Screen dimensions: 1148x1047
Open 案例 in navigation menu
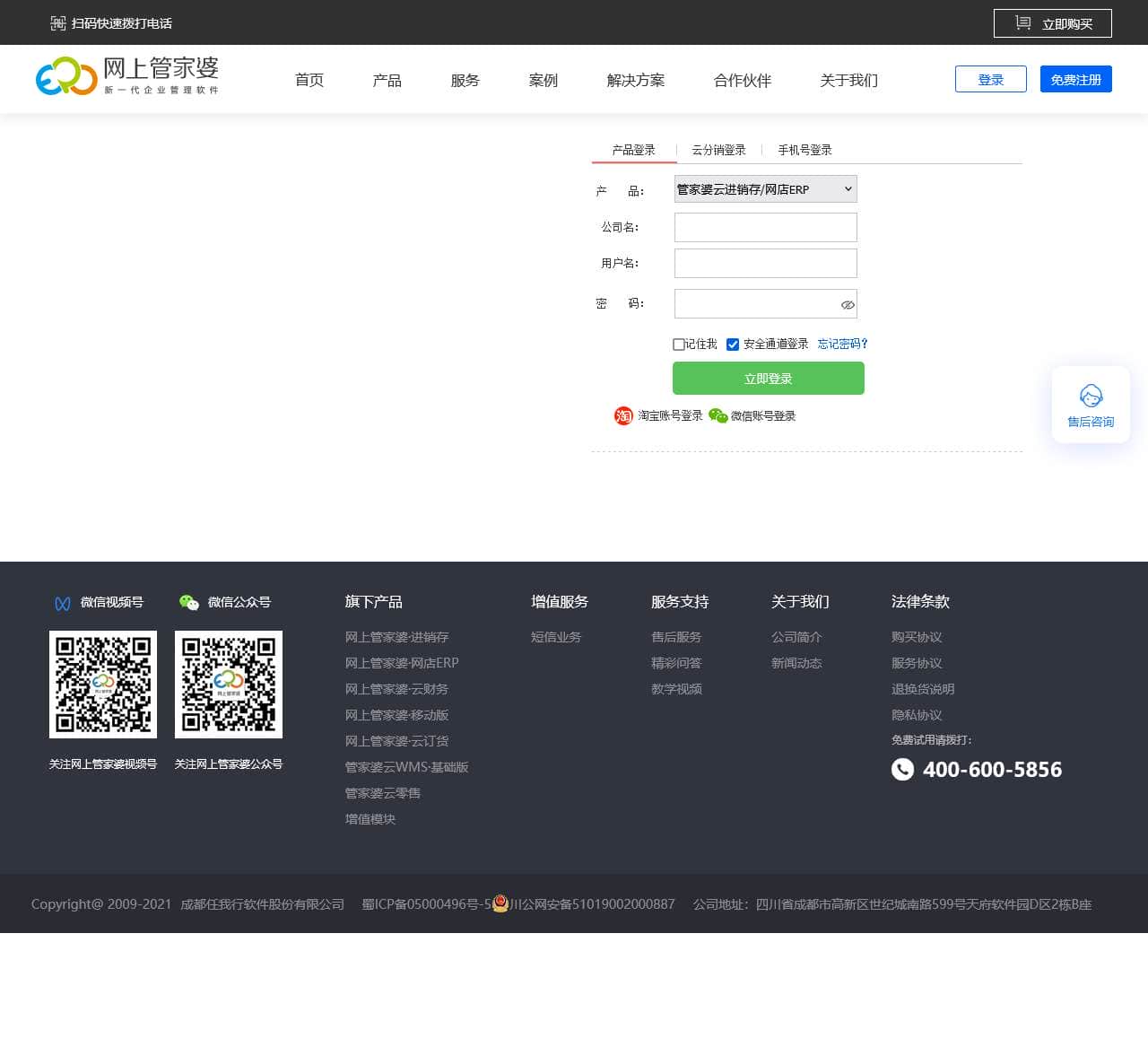(544, 80)
